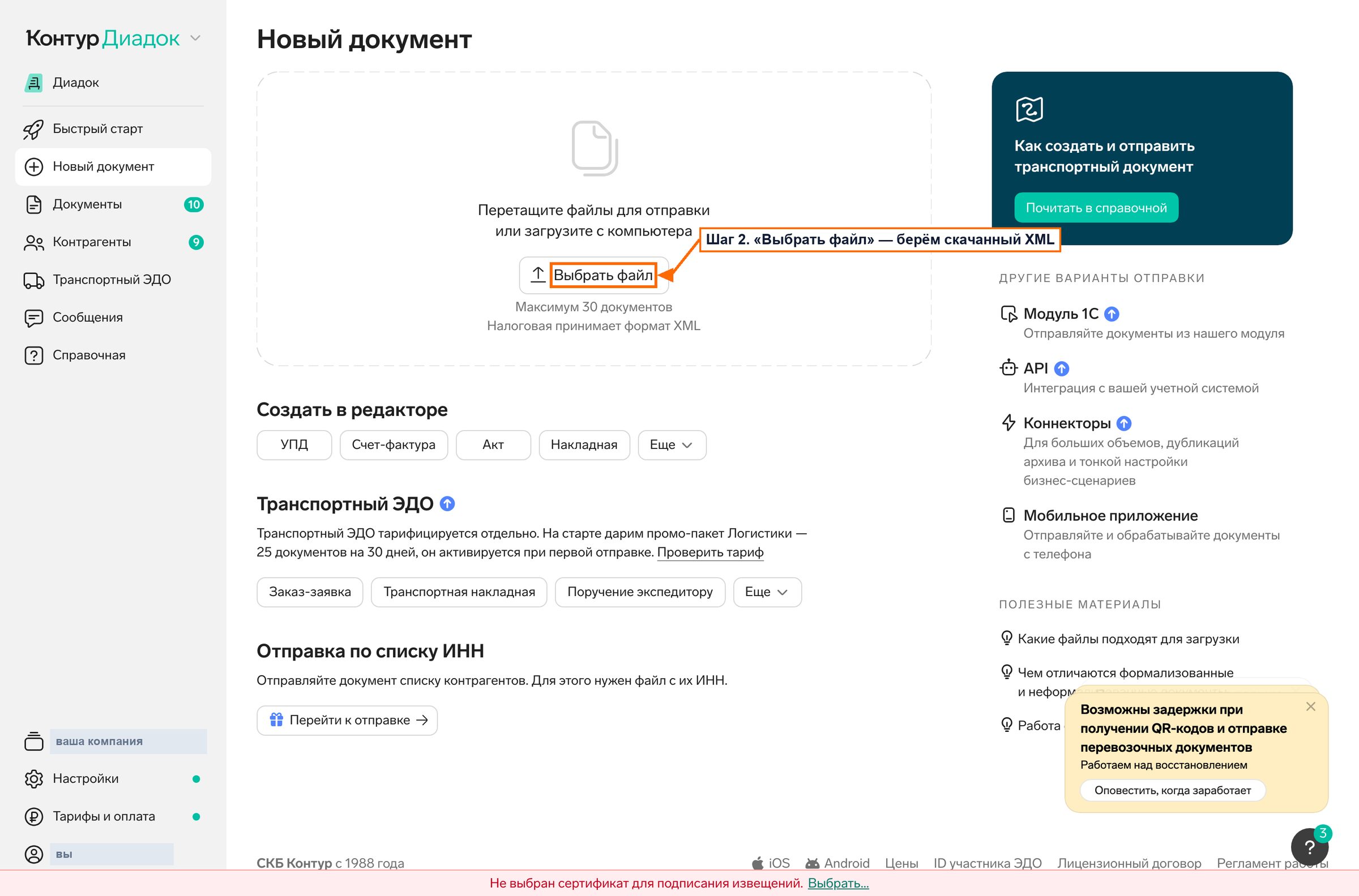Click the Контрагенты counter badge 9
This screenshot has height=896, width=1359.
pos(196,242)
